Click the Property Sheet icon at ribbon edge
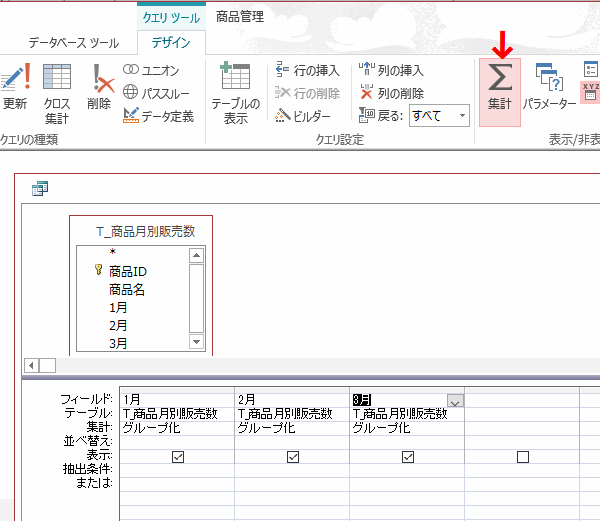Viewport: 600px width, 521px height. (591, 69)
